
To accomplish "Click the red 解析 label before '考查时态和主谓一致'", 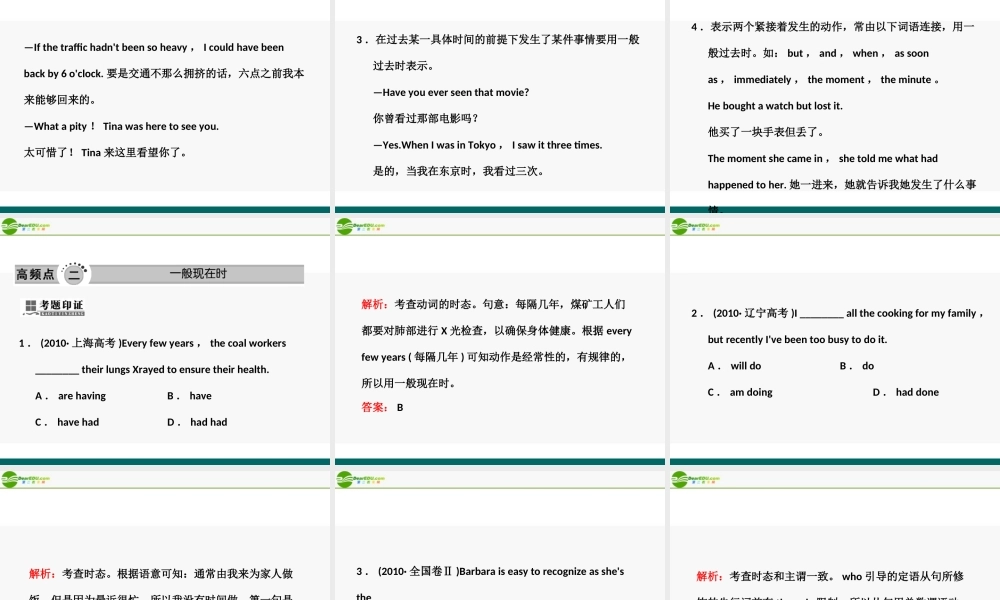I will point(710,576).
